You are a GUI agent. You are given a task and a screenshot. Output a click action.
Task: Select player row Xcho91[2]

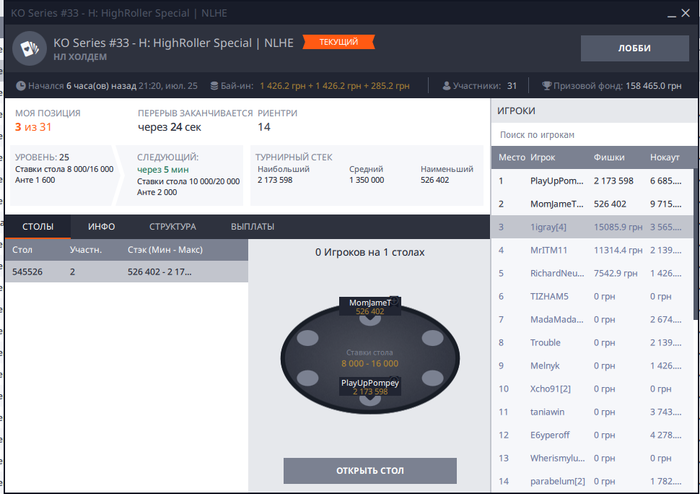pyautogui.click(x=592, y=389)
